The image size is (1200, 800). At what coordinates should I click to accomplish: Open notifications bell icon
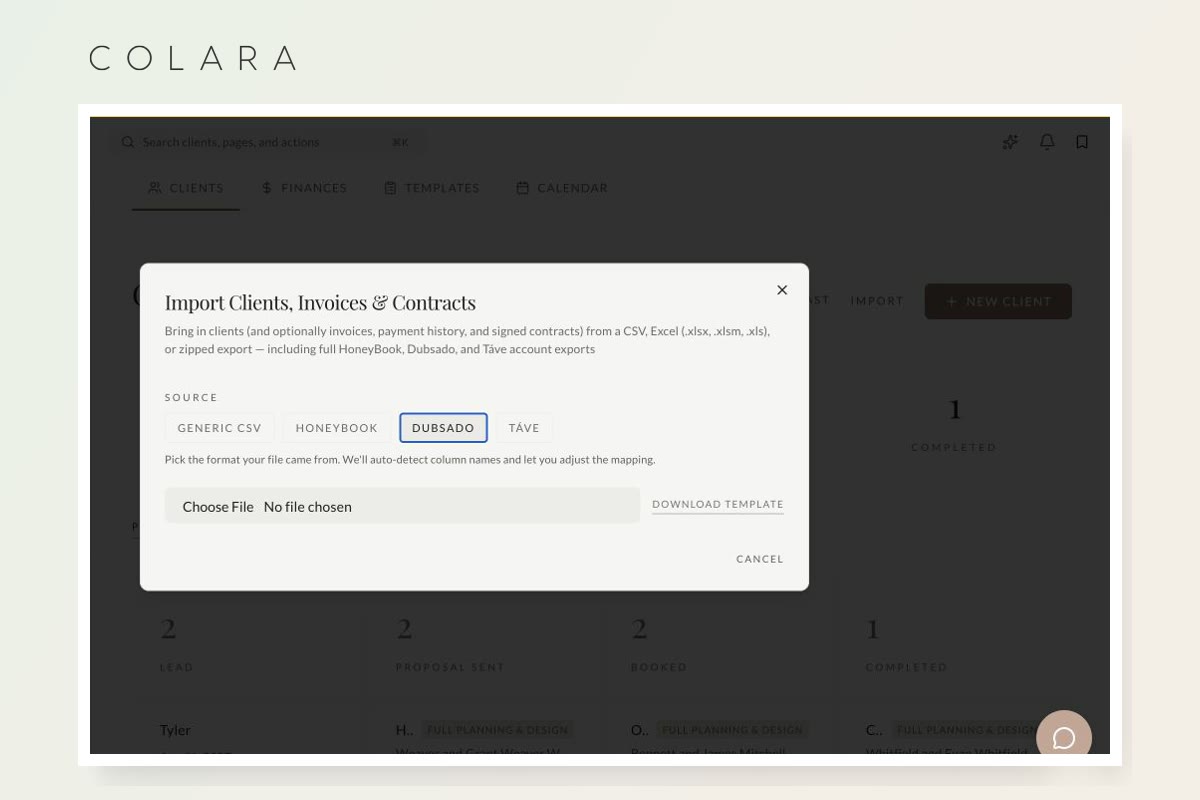click(1047, 142)
